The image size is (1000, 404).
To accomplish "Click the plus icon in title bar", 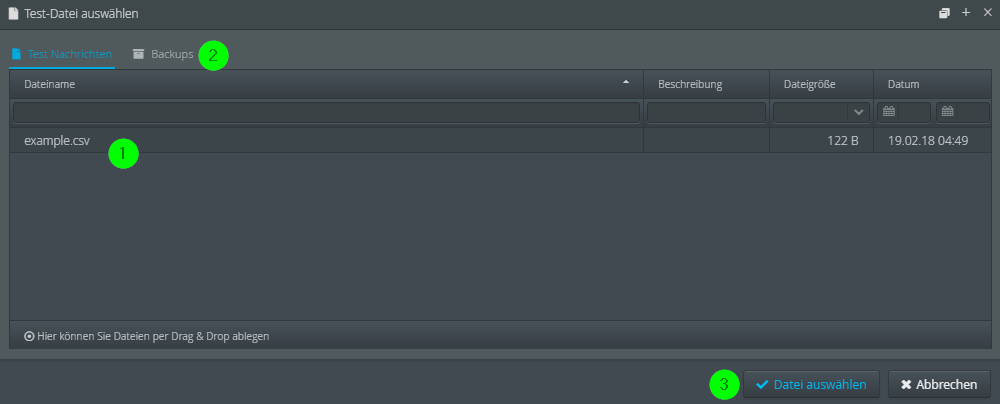I will click(966, 12).
